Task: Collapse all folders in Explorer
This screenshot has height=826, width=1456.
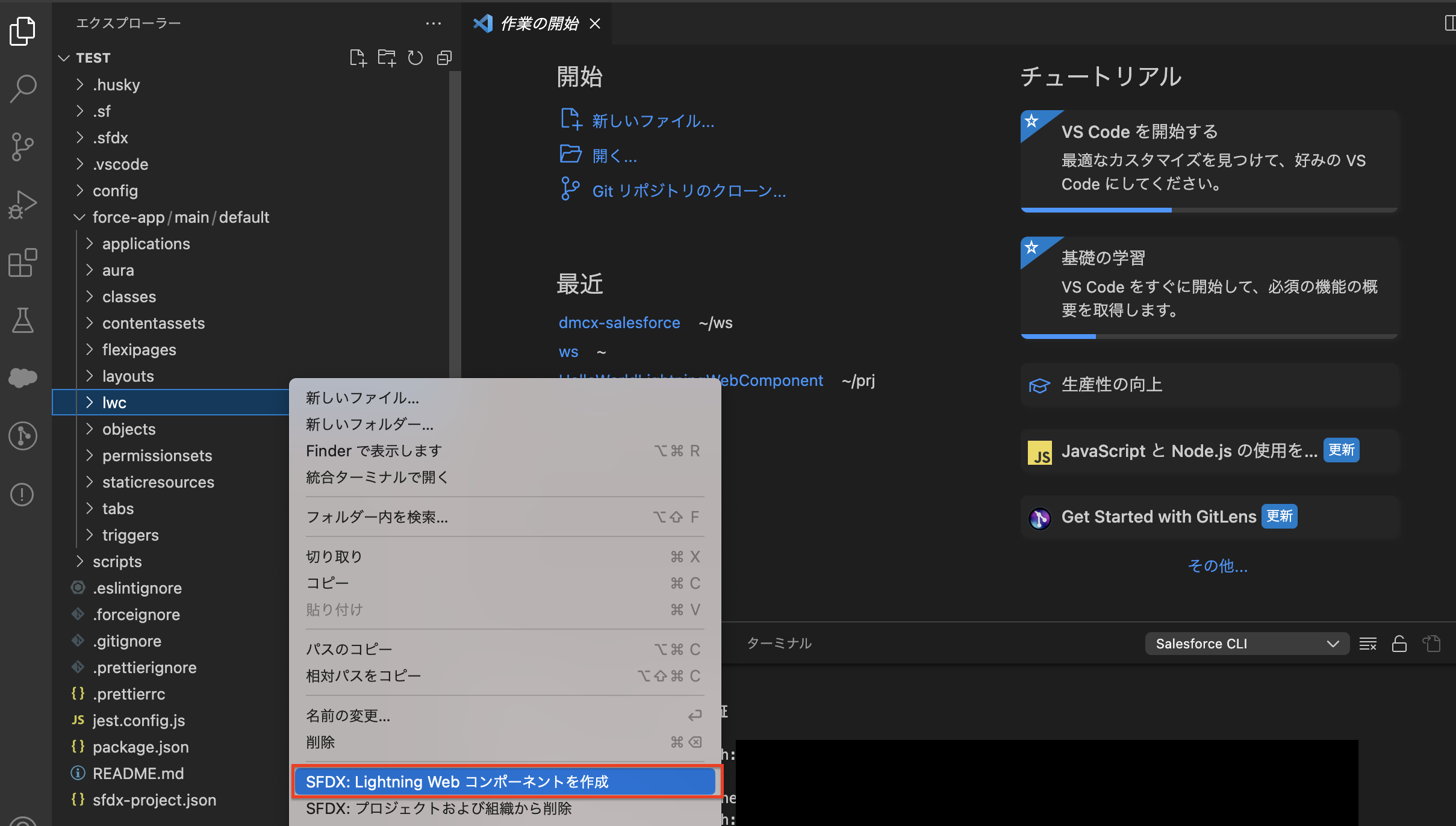Action: [444, 57]
